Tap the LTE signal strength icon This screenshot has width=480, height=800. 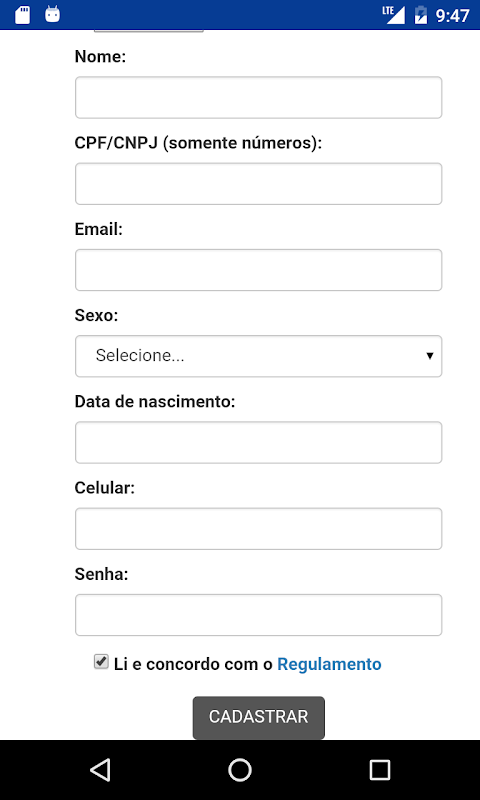394,15
